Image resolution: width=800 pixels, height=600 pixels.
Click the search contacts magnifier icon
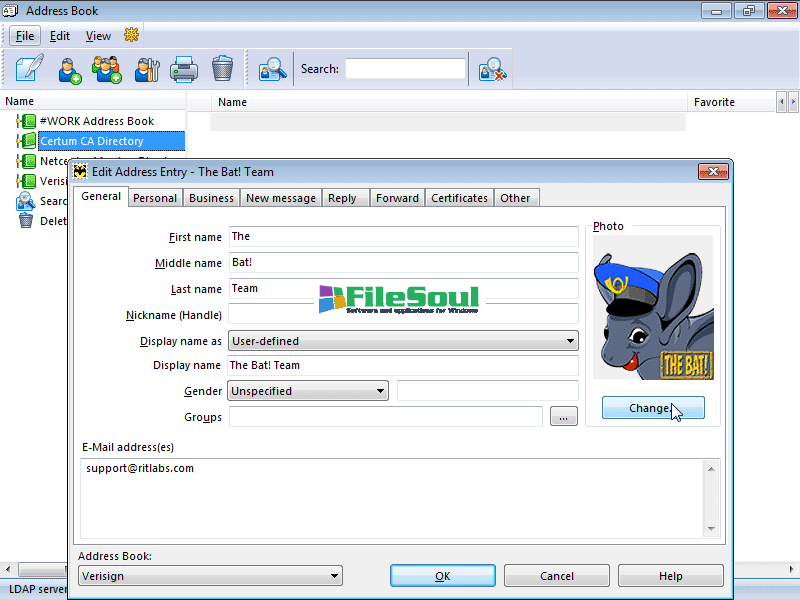pos(272,69)
